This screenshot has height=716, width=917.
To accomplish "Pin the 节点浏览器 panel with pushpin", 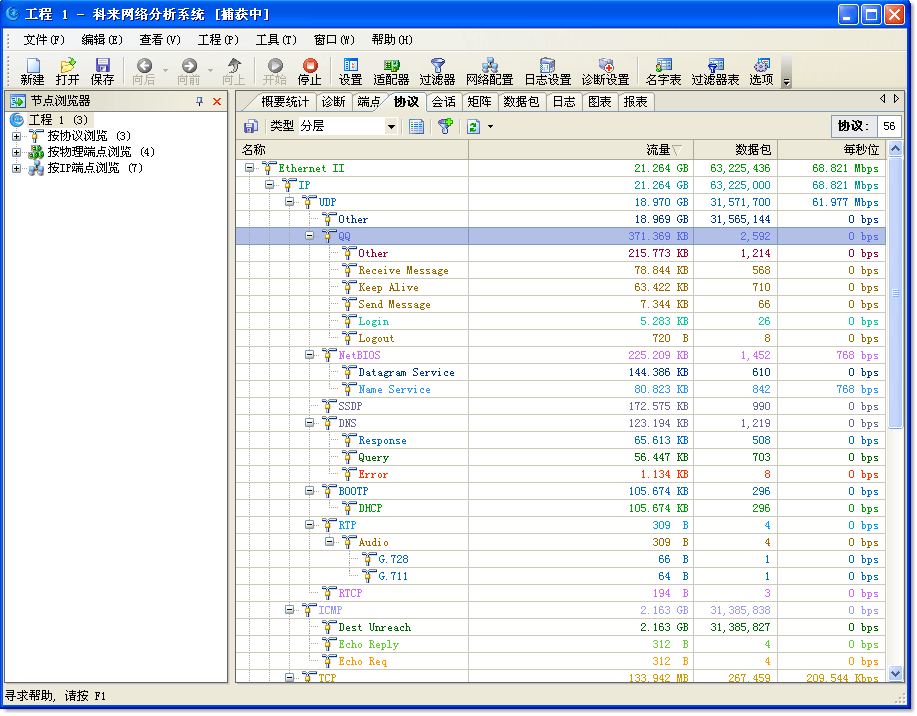I will point(199,101).
